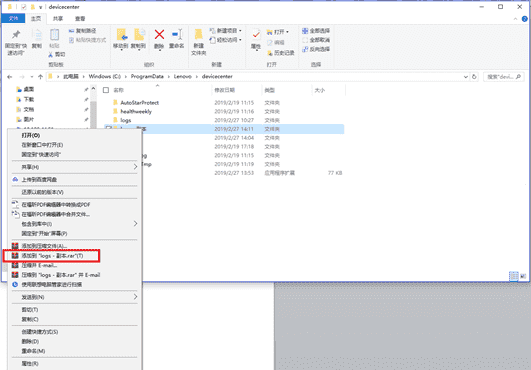Click the 复制 icon in the ribbon clipboard group
Viewport: 531px width, 370px height.
click(37, 35)
